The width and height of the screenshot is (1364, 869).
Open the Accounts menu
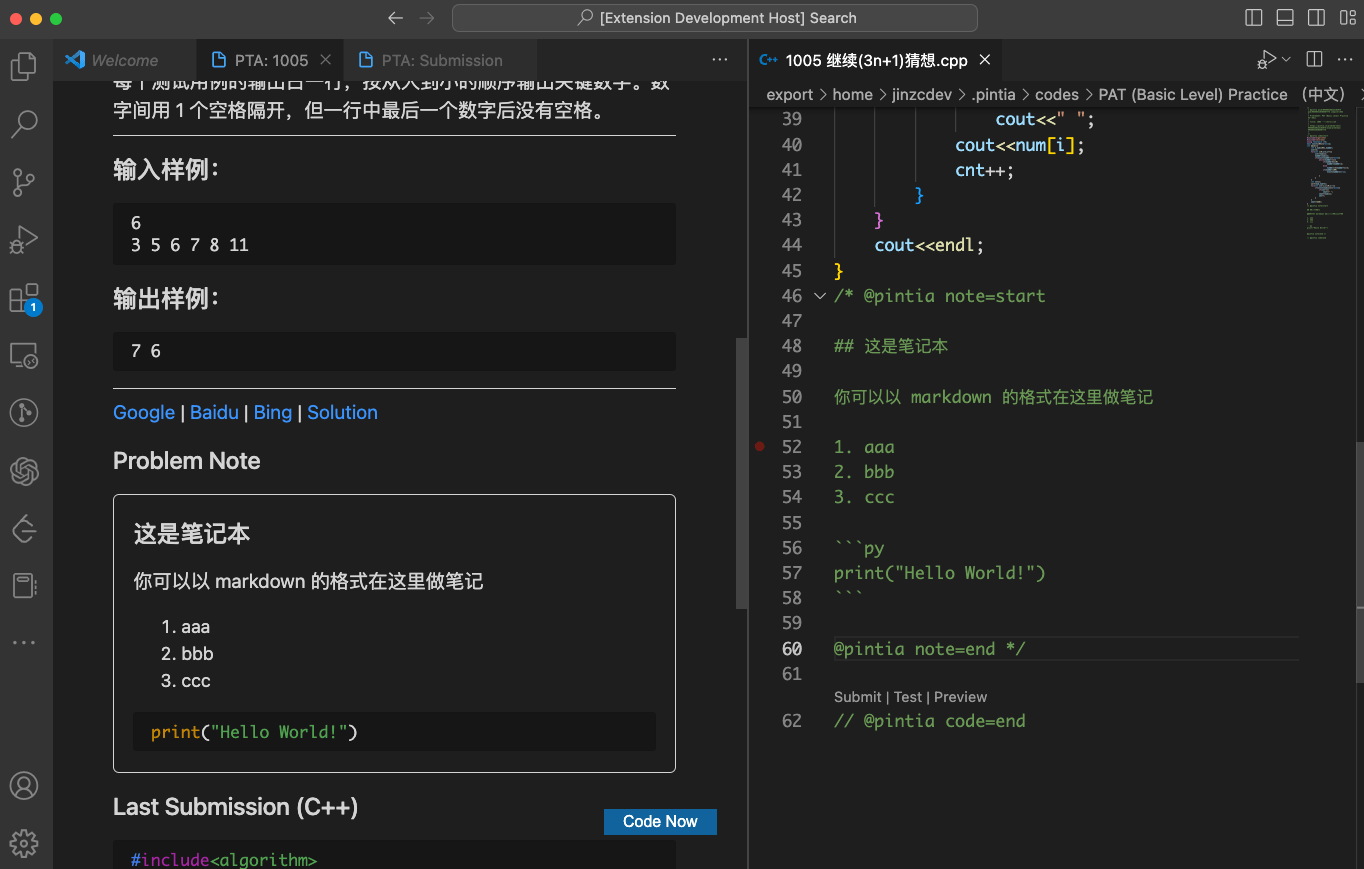[x=24, y=786]
